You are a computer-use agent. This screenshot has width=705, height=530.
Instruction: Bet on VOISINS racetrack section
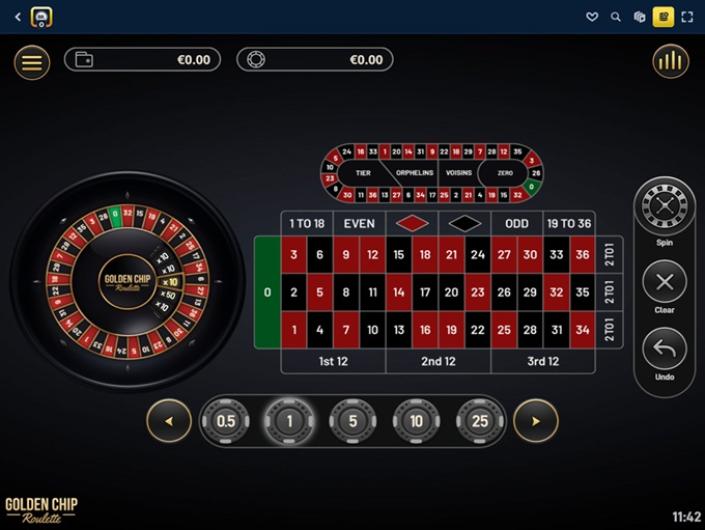[459, 173]
